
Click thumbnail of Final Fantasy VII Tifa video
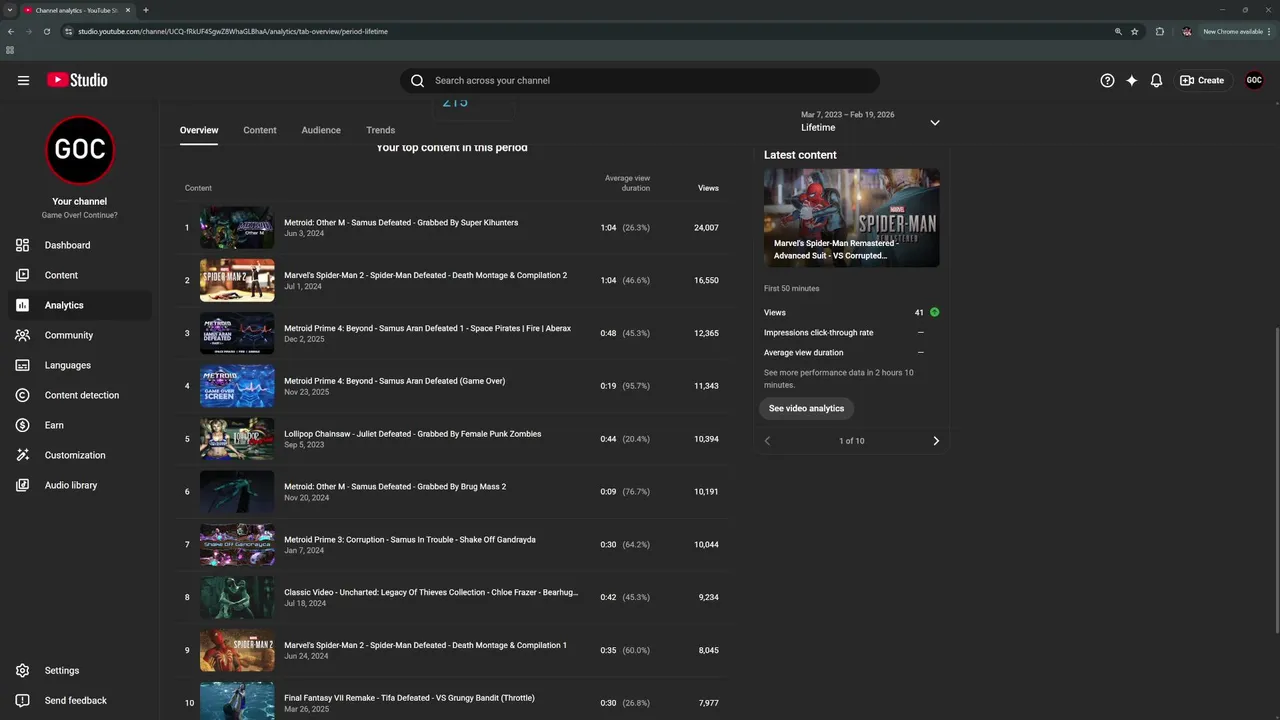pyautogui.click(x=237, y=701)
